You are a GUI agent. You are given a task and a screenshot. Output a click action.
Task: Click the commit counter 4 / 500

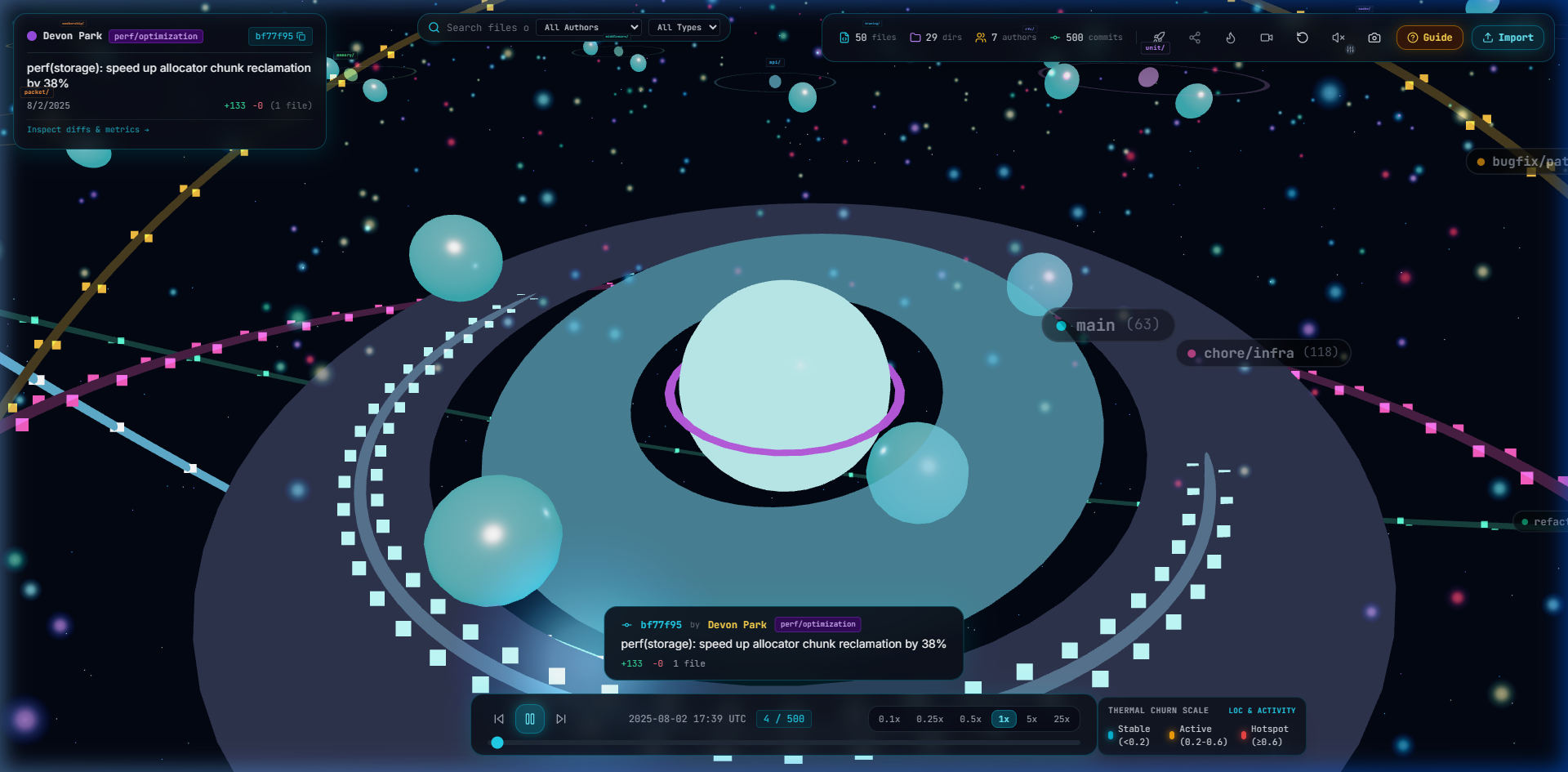click(x=784, y=719)
